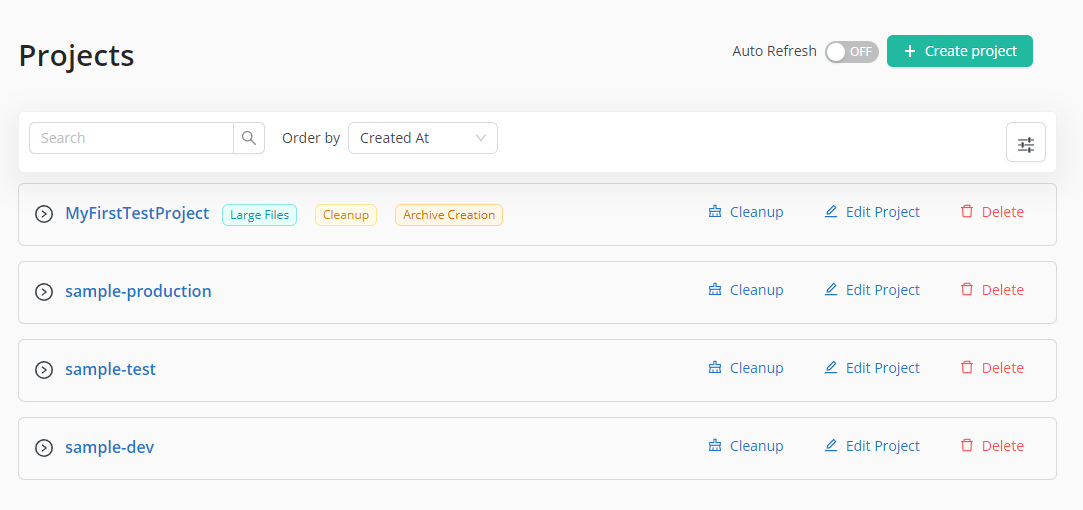Screen dimensions: 1083x510
Task: Open the filter settings sliders icon
Action: 1025,143
